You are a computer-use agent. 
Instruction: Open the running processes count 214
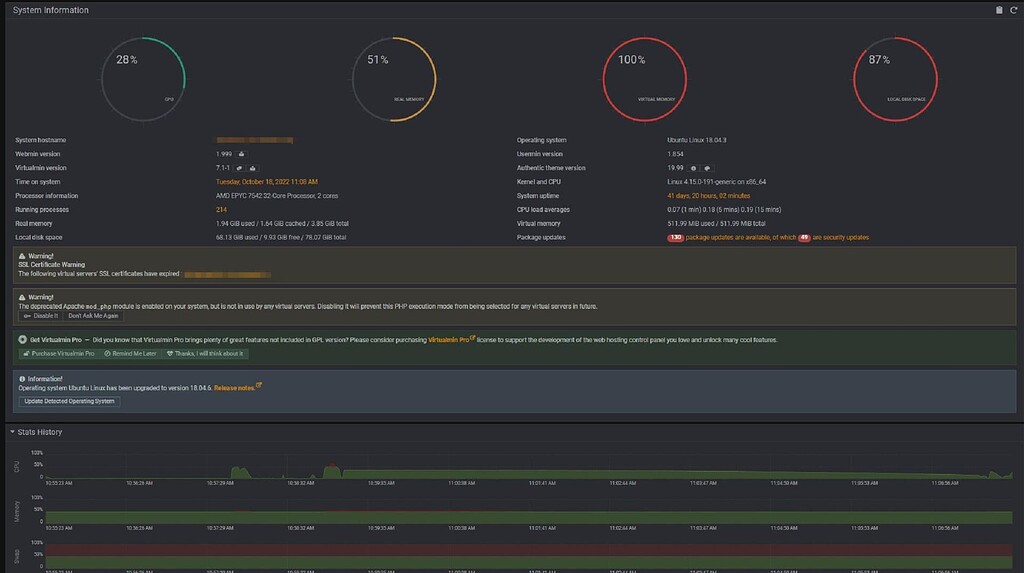click(221, 210)
